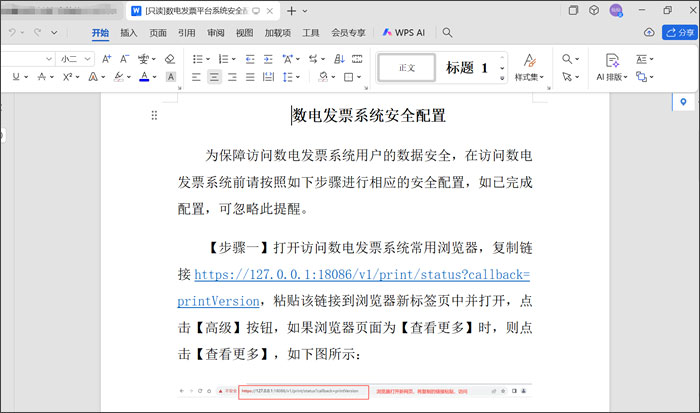This screenshot has height=413, width=700.
Task: Toggle right text alignment
Action: (232, 77)
